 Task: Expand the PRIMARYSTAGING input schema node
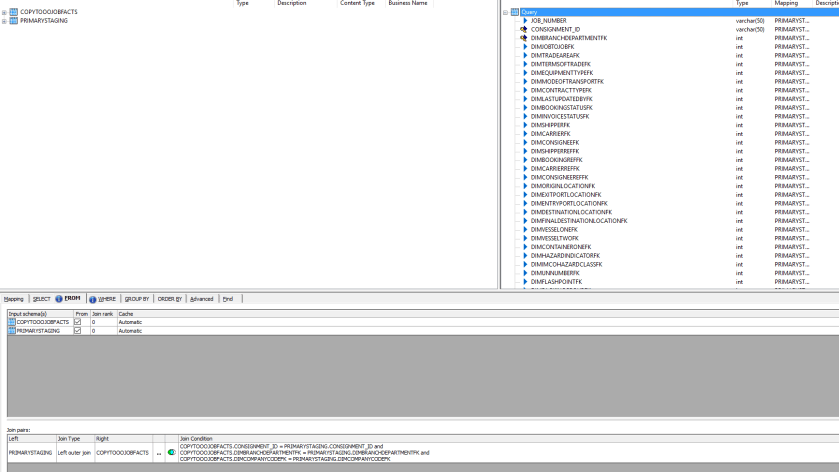pyautogui.click(x=4, y=20)
